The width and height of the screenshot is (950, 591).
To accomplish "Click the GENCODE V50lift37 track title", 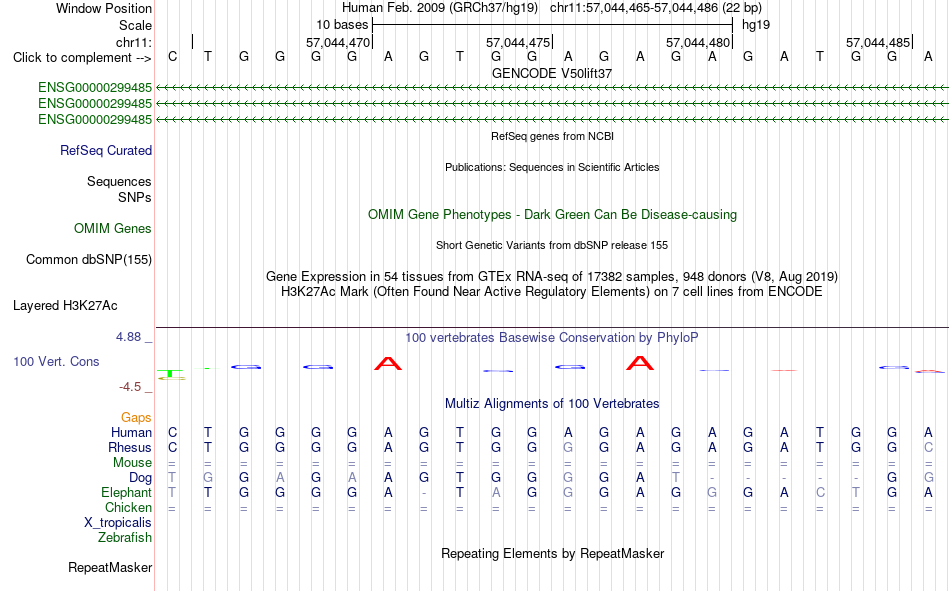I will [552, 73].
